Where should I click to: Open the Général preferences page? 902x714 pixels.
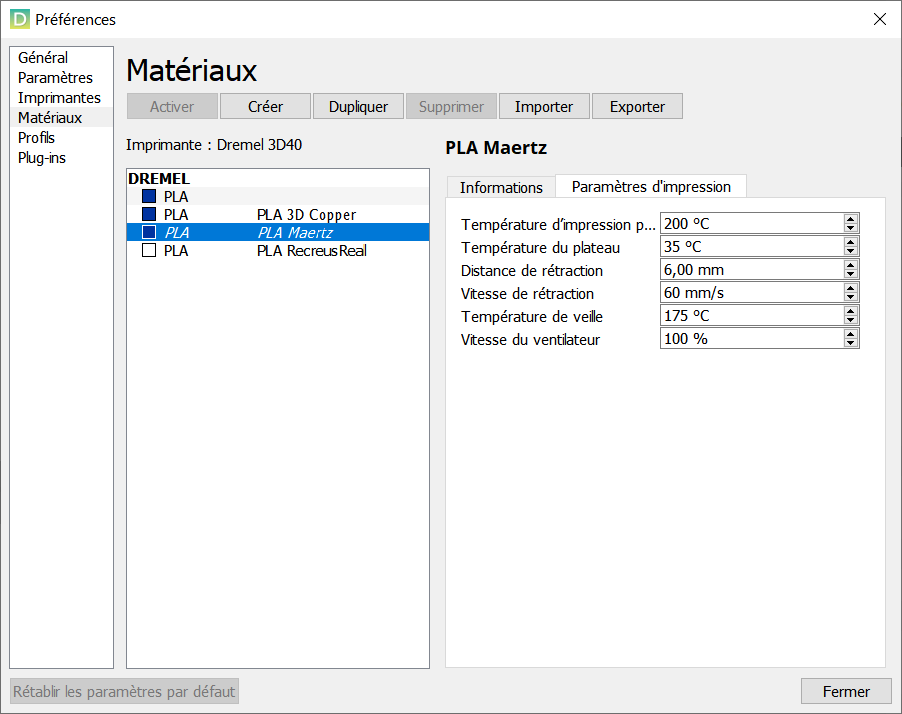point(61,58)
